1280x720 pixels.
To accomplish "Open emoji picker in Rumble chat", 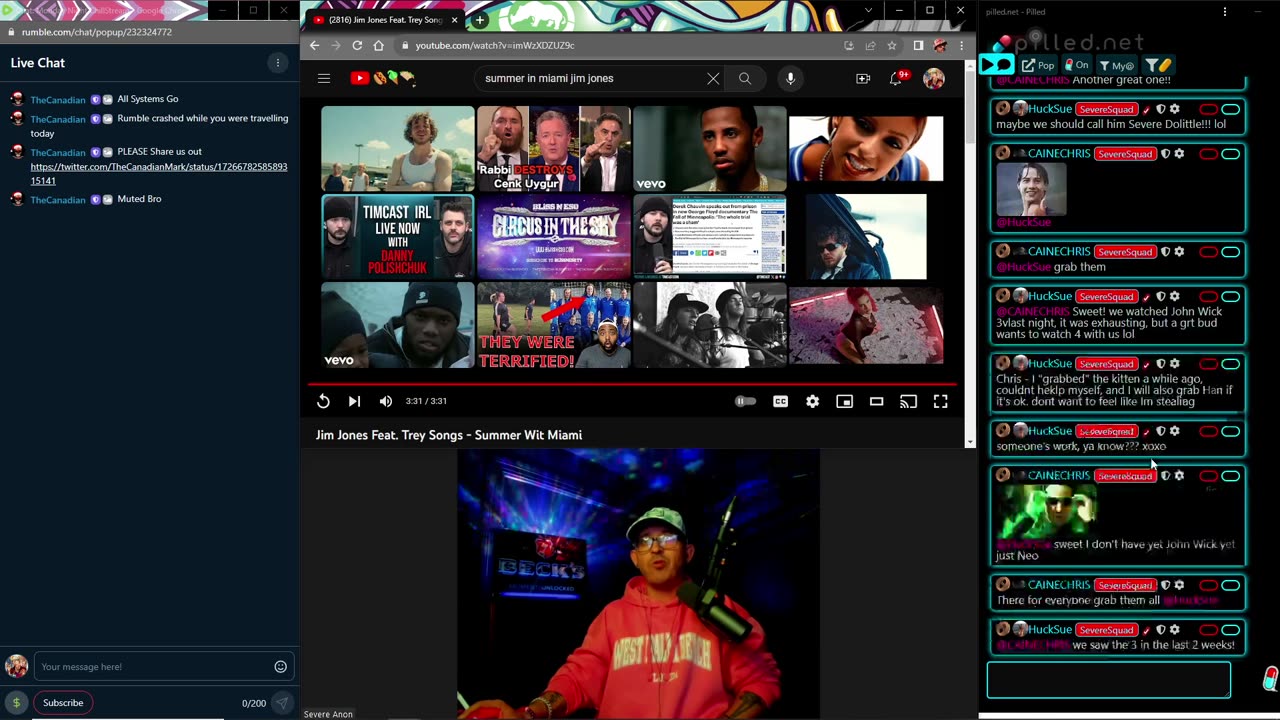I will pyautogui.click(x=281, y=667).
